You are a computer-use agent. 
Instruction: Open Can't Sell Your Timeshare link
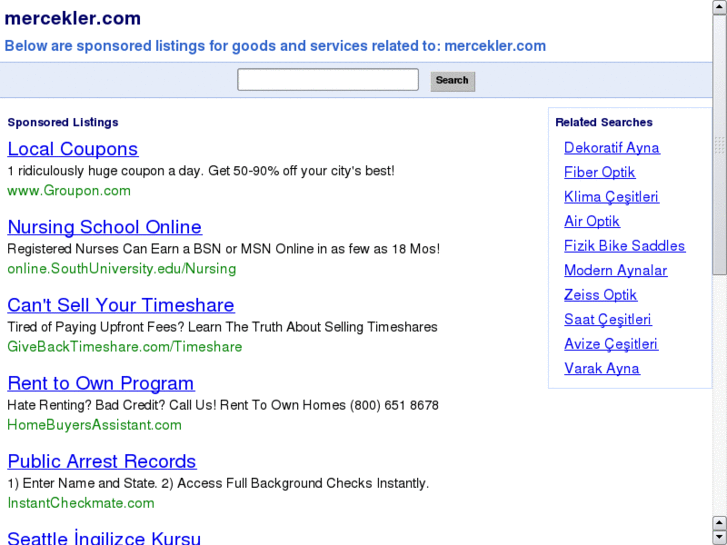pos(121,305)
